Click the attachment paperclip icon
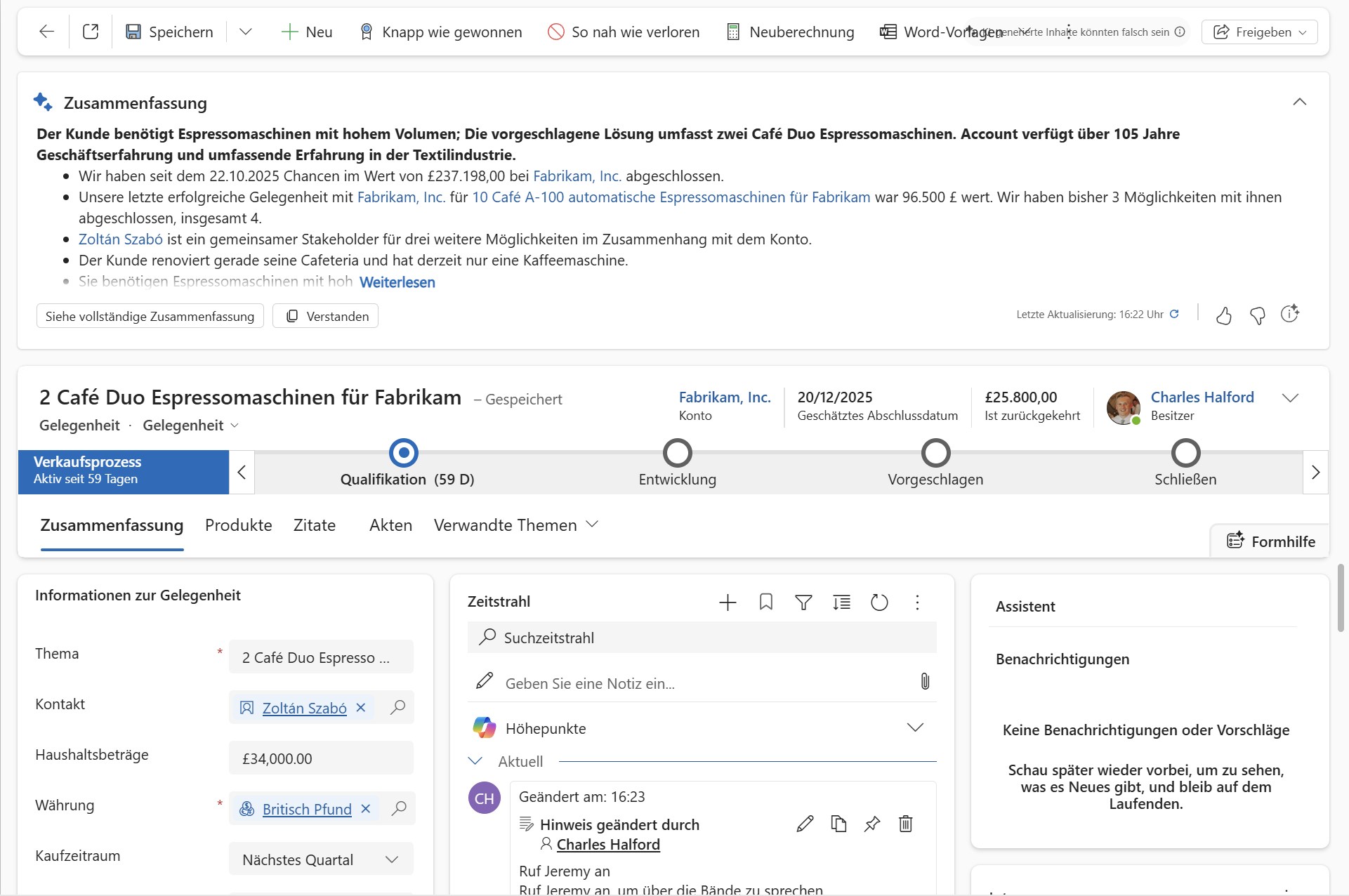The width and height of the screenshot is (1349, 896). click(x=925, y=681)
